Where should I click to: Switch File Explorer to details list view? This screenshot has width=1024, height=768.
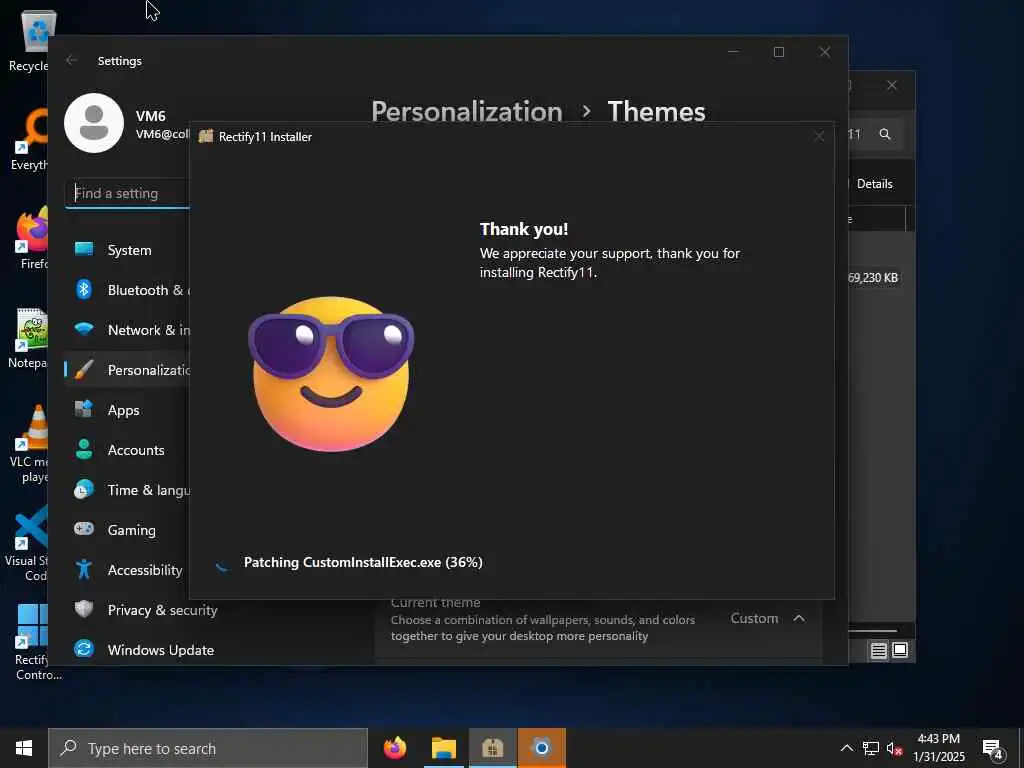[878, 650]
